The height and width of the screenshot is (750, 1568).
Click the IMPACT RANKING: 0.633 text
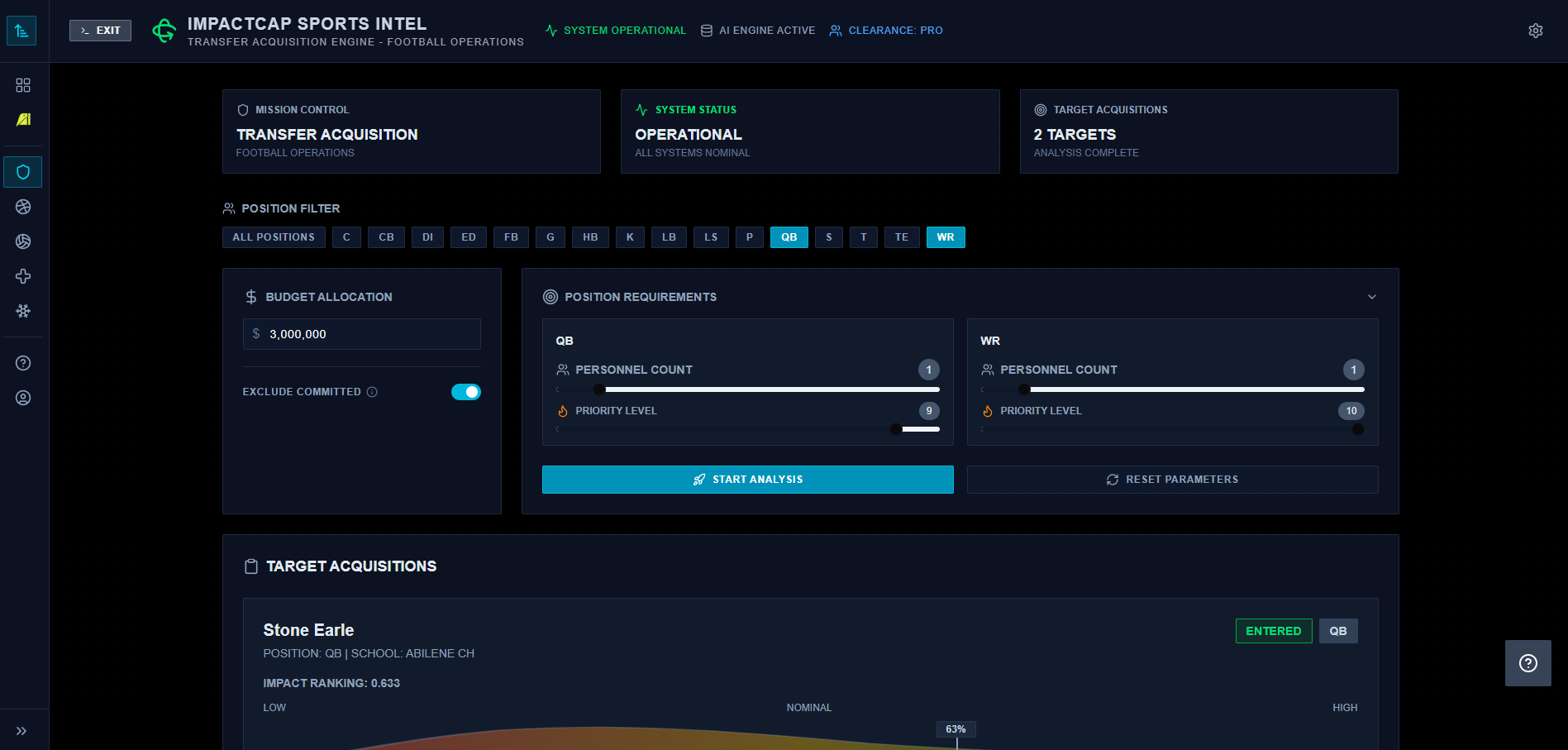[331, 683]
